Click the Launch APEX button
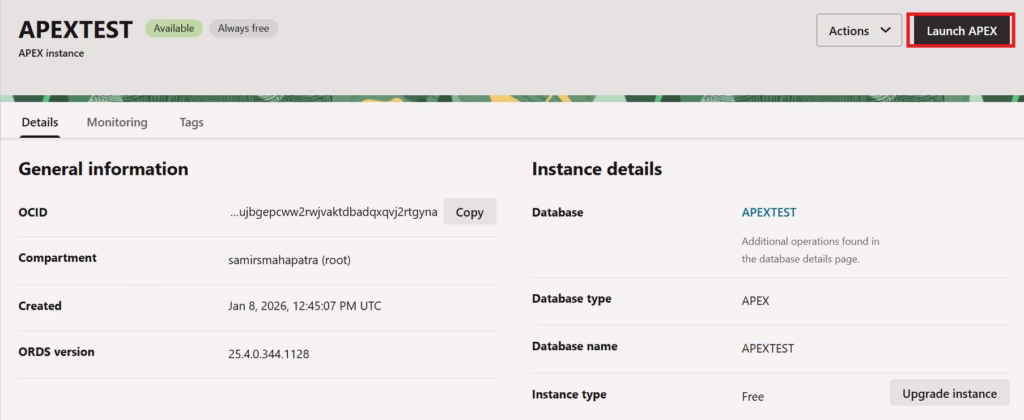This screenshot has width=1024, height=420. [x=961, y=31]
